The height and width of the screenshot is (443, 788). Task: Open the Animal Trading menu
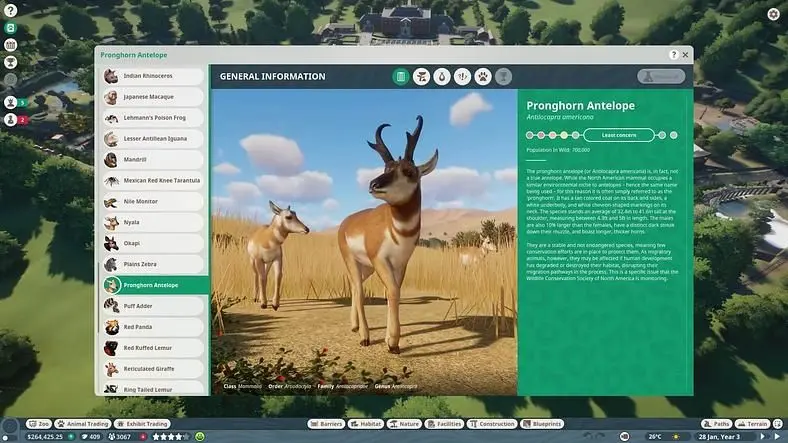point(83,424)
